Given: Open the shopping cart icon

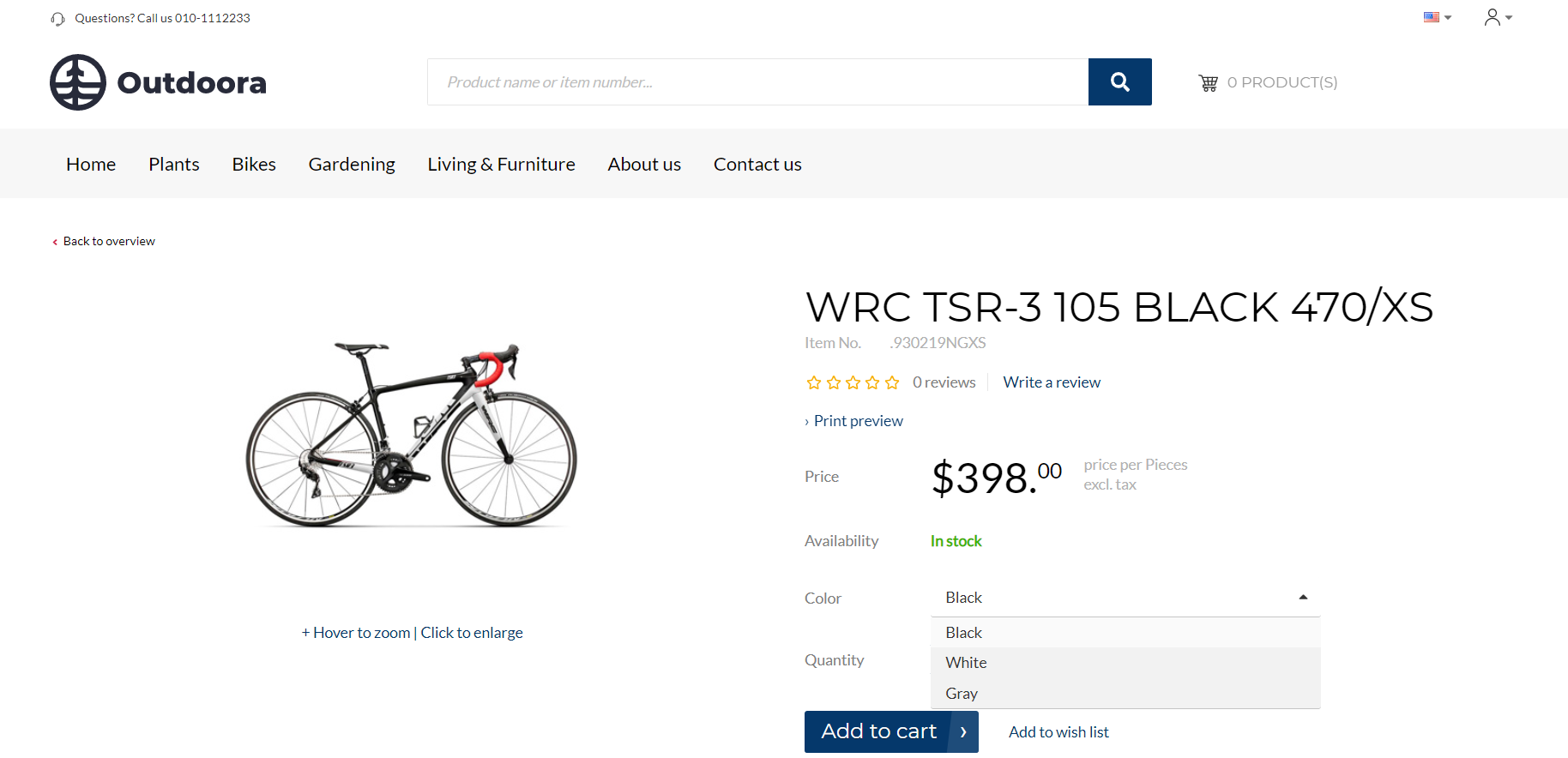Looking at the screenshot, I should click(x=1208, y=83).
